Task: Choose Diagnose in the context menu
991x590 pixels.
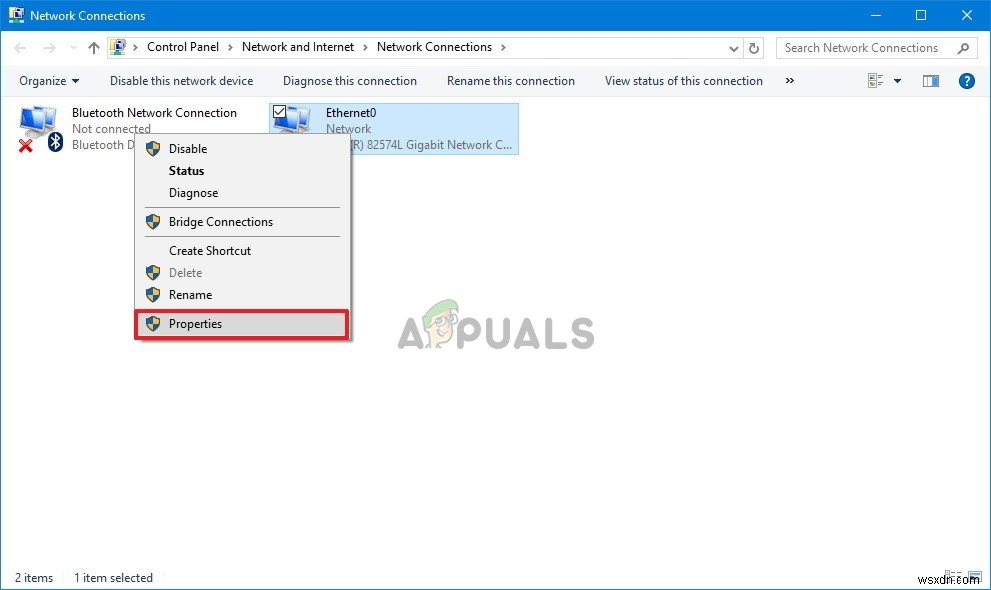Action: pos(242,193)
